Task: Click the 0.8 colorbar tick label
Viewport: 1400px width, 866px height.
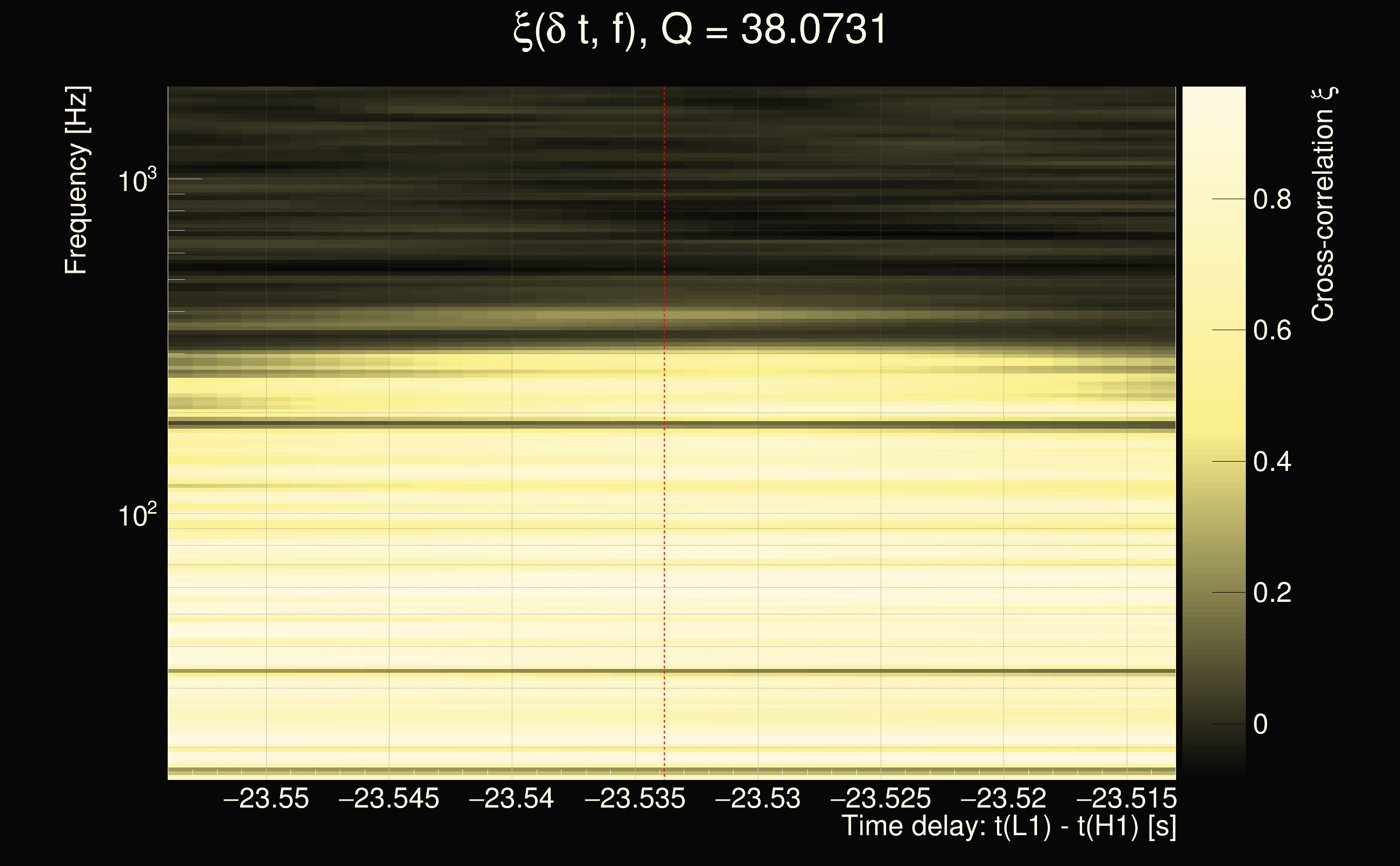Action: click(1272, 199)
